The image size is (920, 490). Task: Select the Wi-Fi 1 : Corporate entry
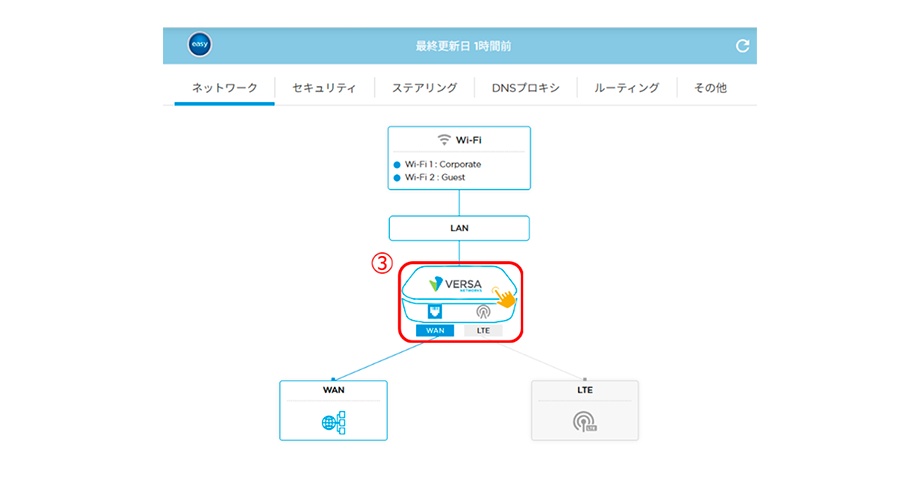pyautogui.click(x=443, y=164)
